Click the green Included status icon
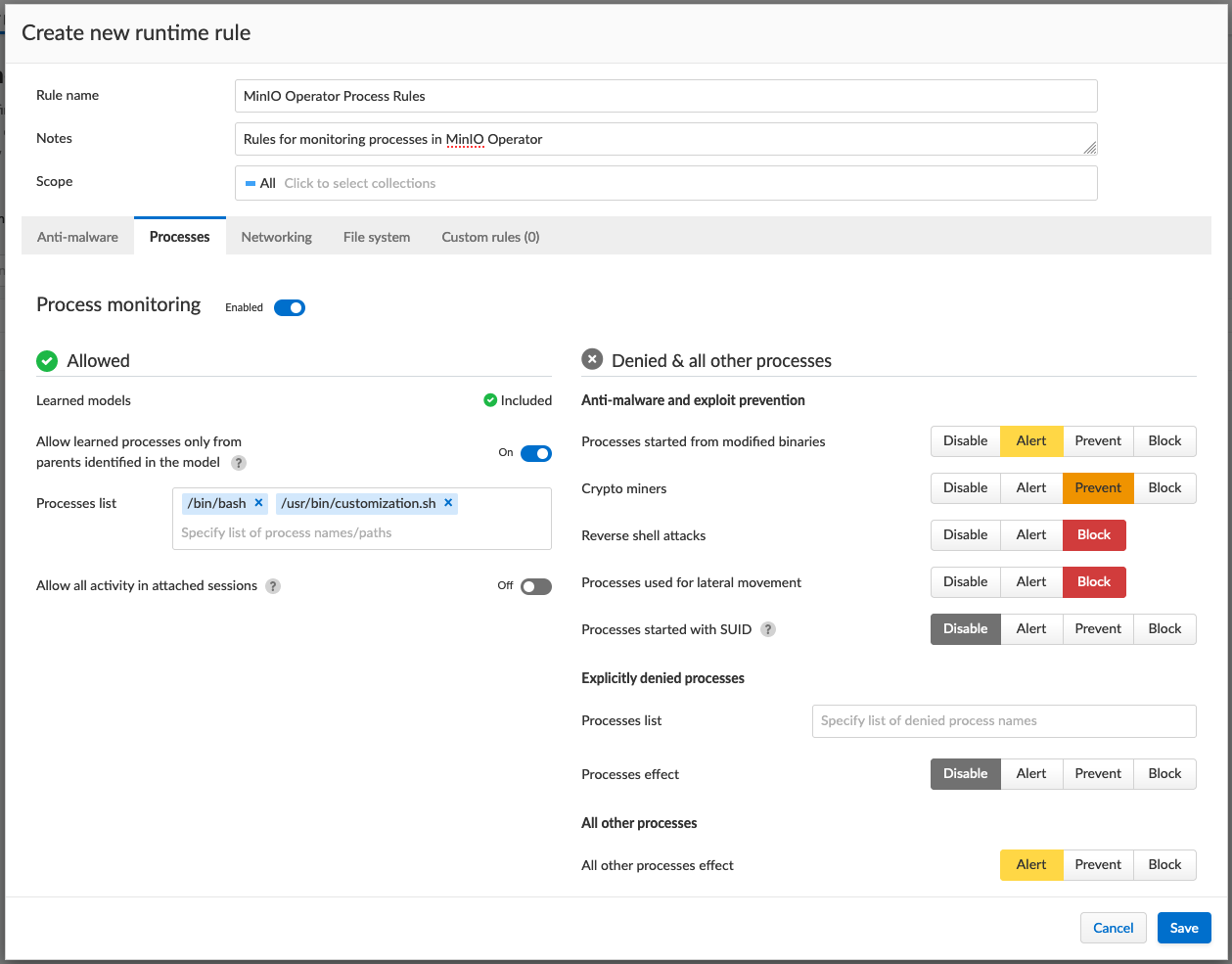The width and height of the screenshot is (1232, 964). (490, 400)
